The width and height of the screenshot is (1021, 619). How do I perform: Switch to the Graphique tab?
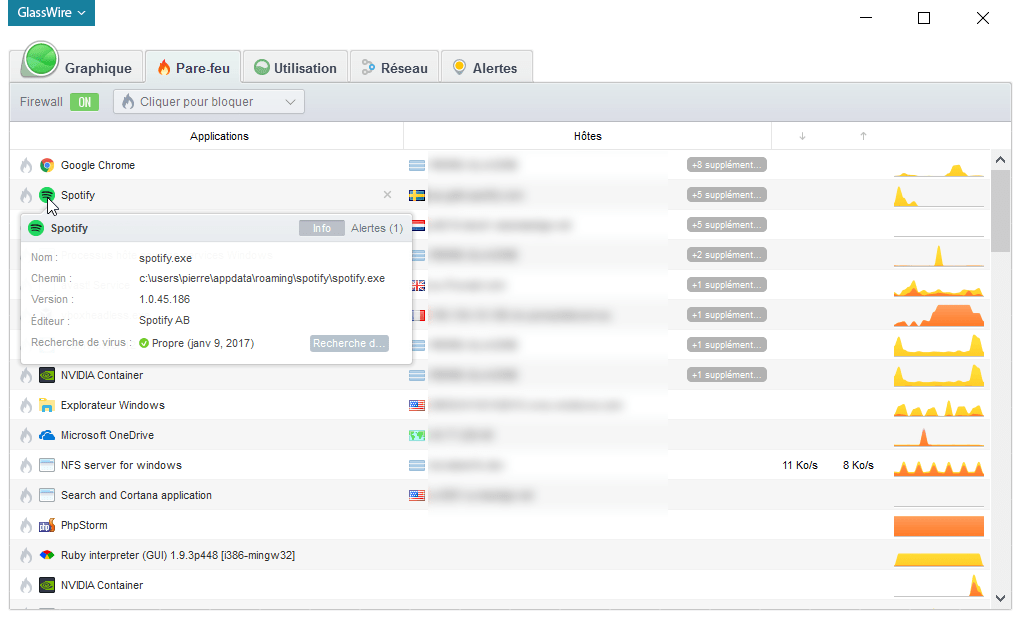click(77, 66)
